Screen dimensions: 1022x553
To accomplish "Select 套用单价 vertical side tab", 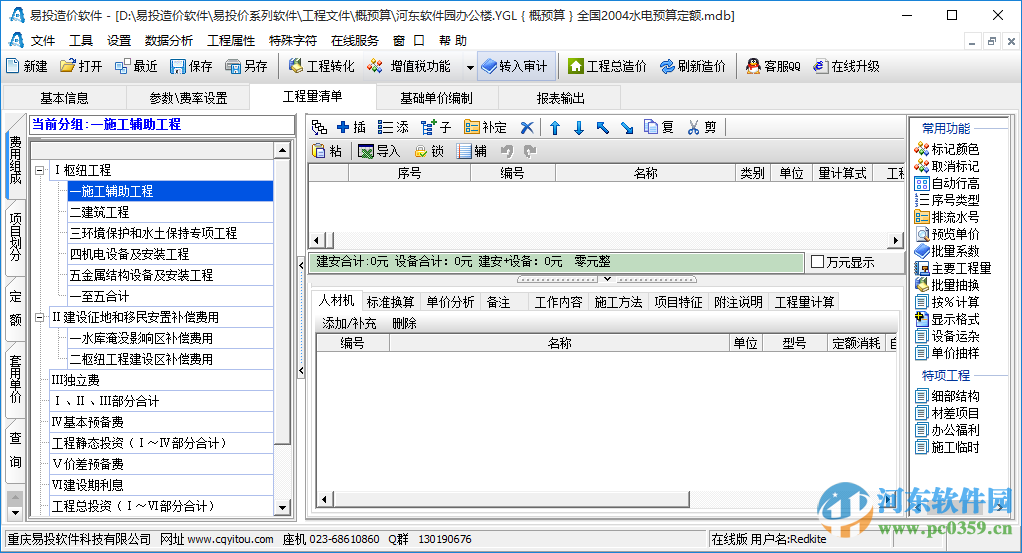I will [16, 379].
